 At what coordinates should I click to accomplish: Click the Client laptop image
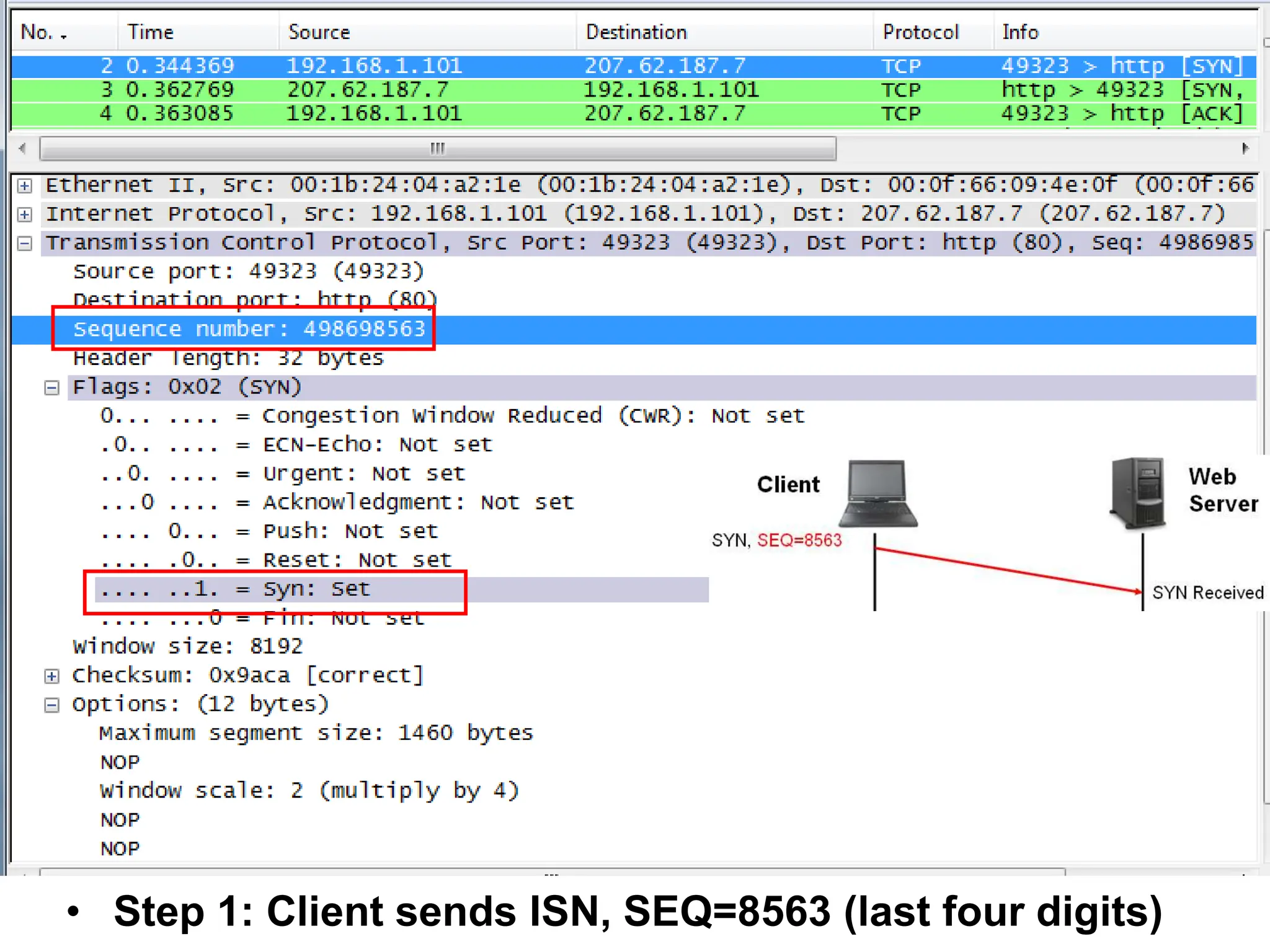point(878,494)
